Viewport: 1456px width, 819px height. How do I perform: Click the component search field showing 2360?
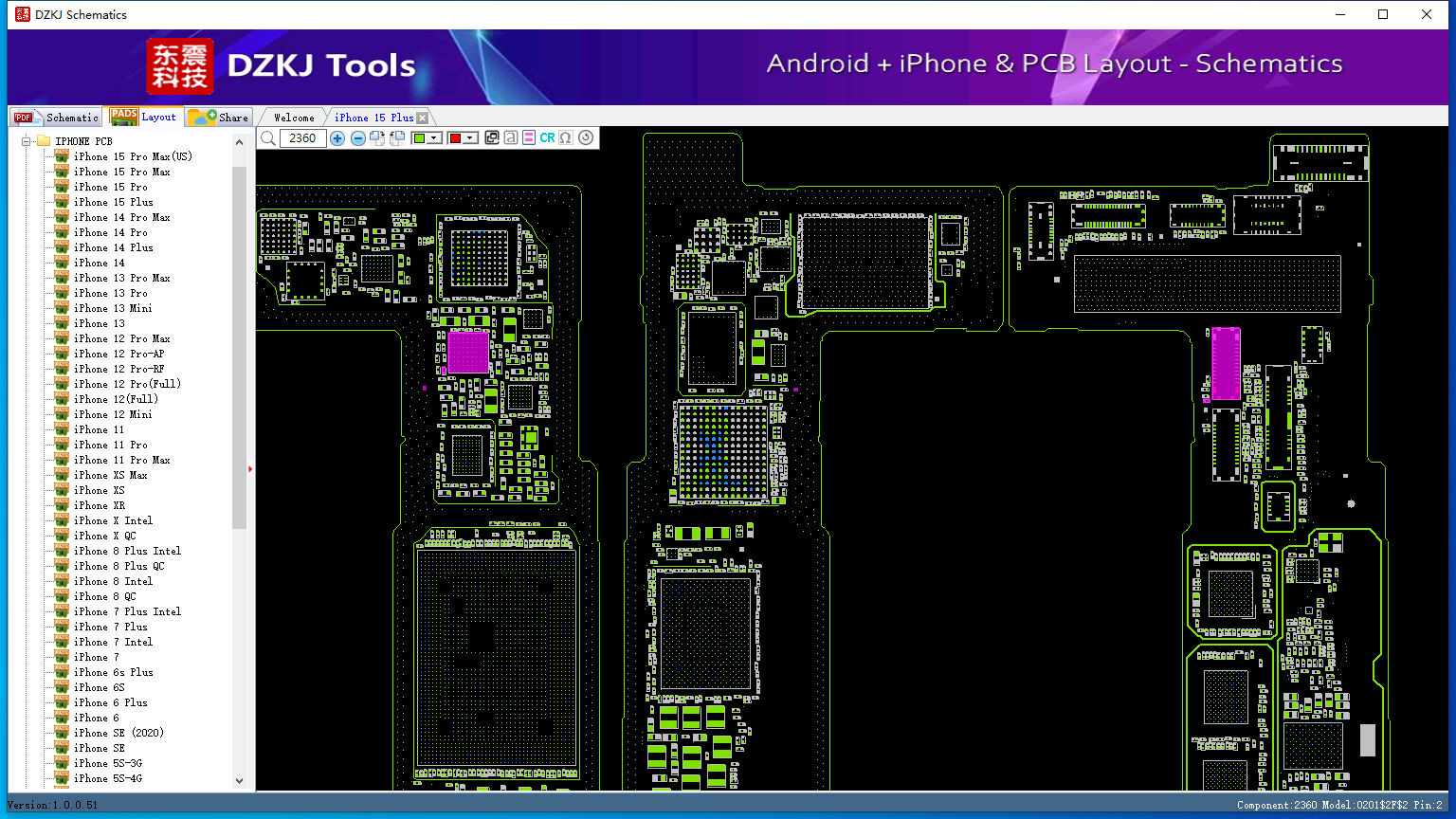303,138
